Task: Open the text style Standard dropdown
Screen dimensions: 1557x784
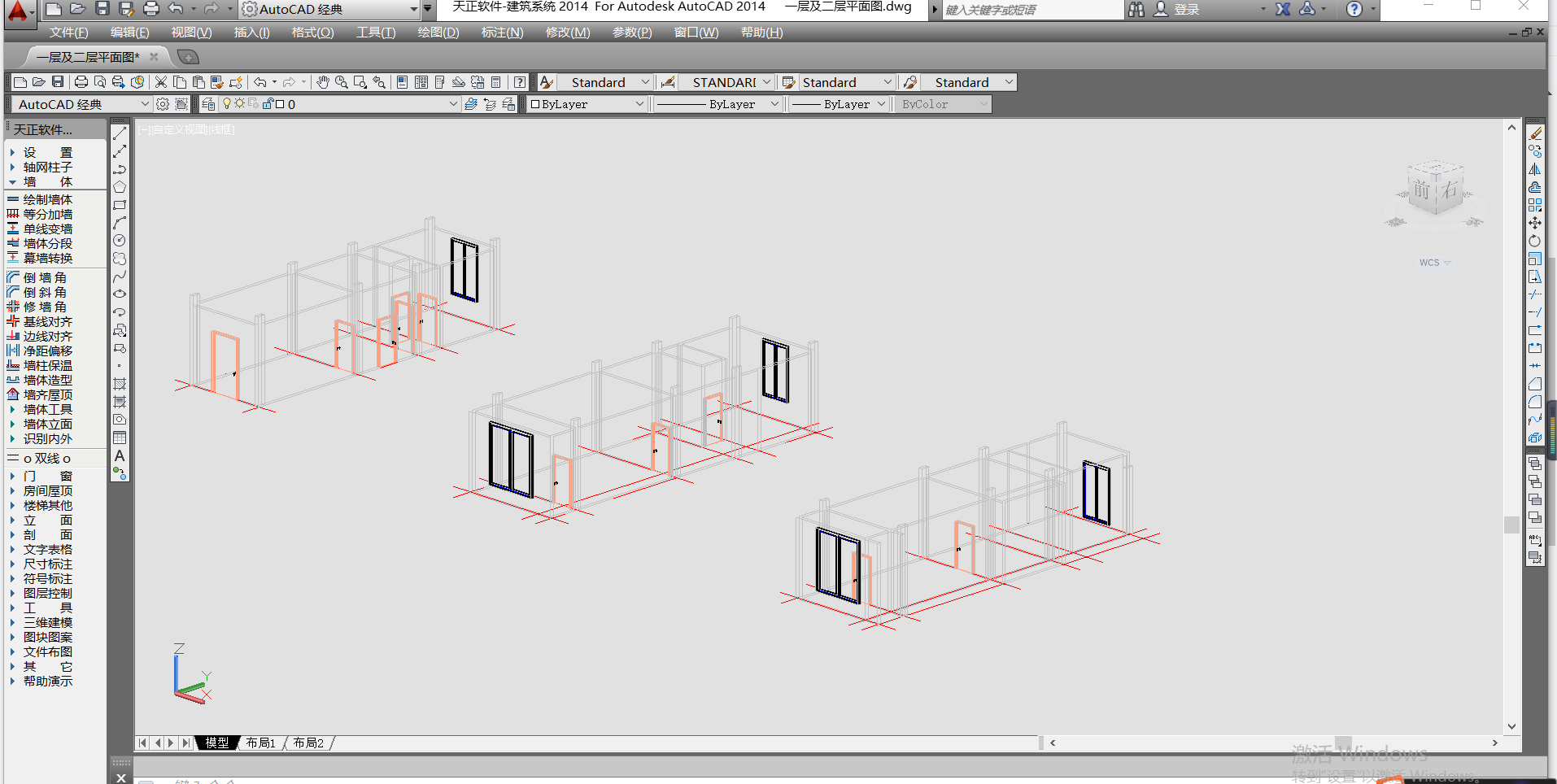Action: click(605, 82)
